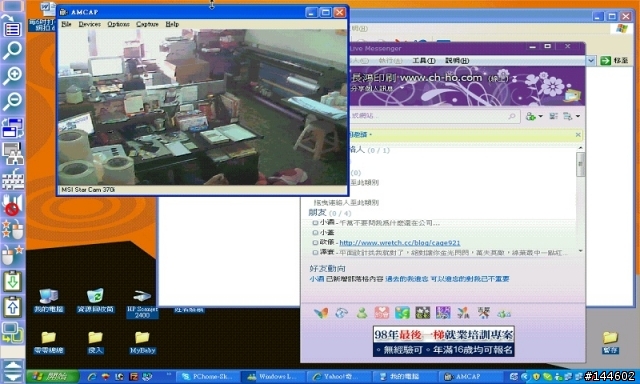The width and height of the screenshot is (640, 384).
Task: Click the MSN butterfly icon in bottom bar
Action: [x=321, y=313]
